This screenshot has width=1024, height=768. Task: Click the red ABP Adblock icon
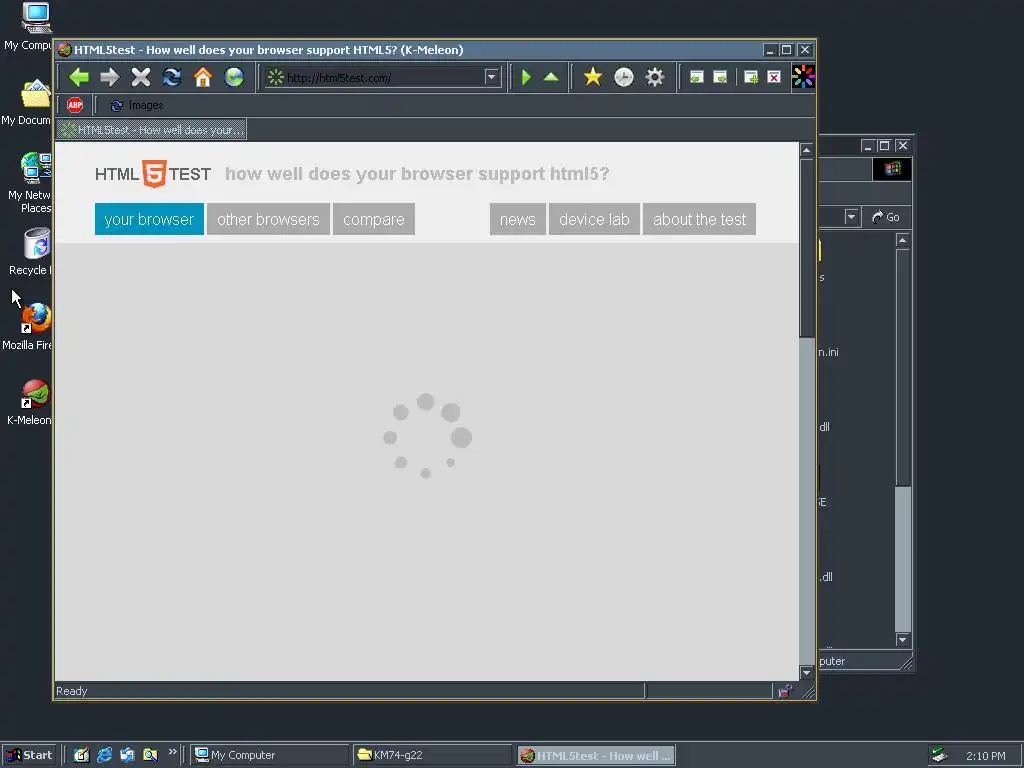pos(75,104)
